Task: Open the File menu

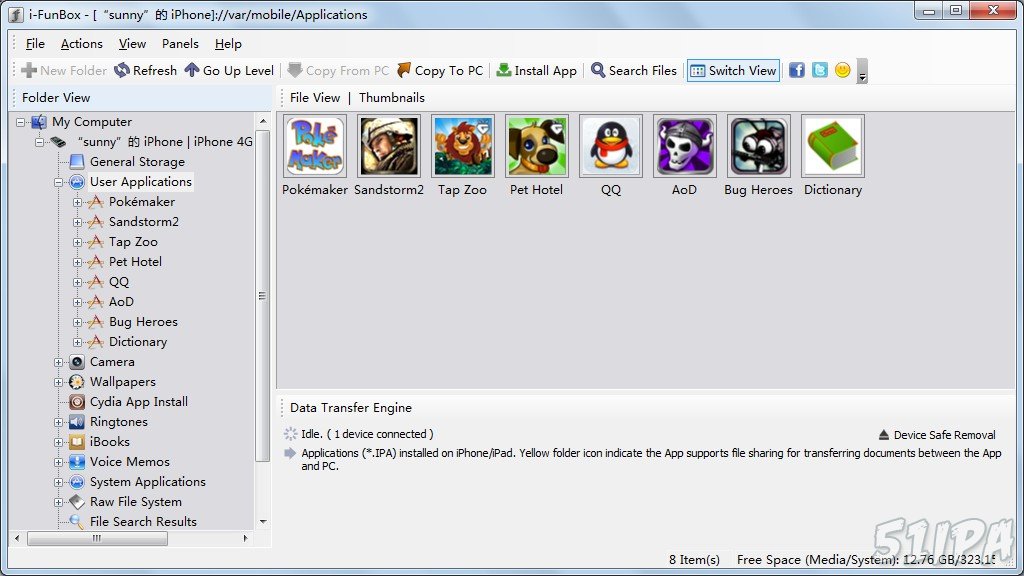Action: 35,44
